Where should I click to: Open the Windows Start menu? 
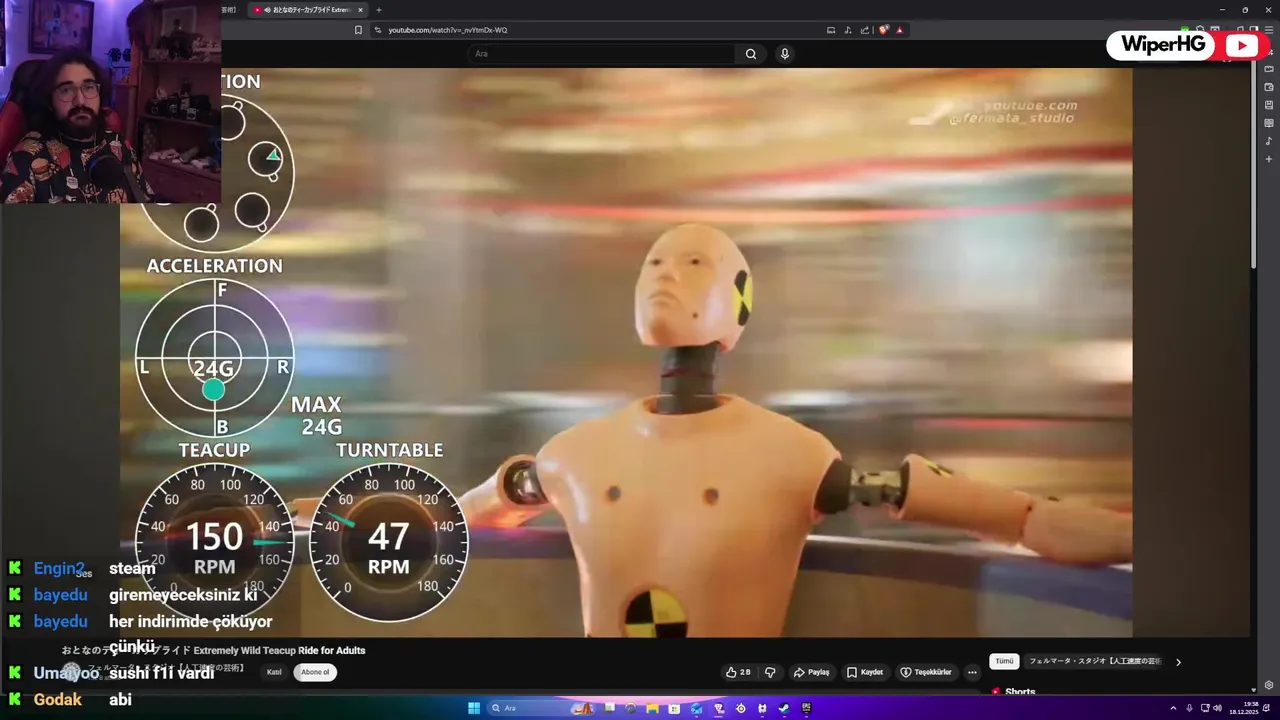coord(474,708)
